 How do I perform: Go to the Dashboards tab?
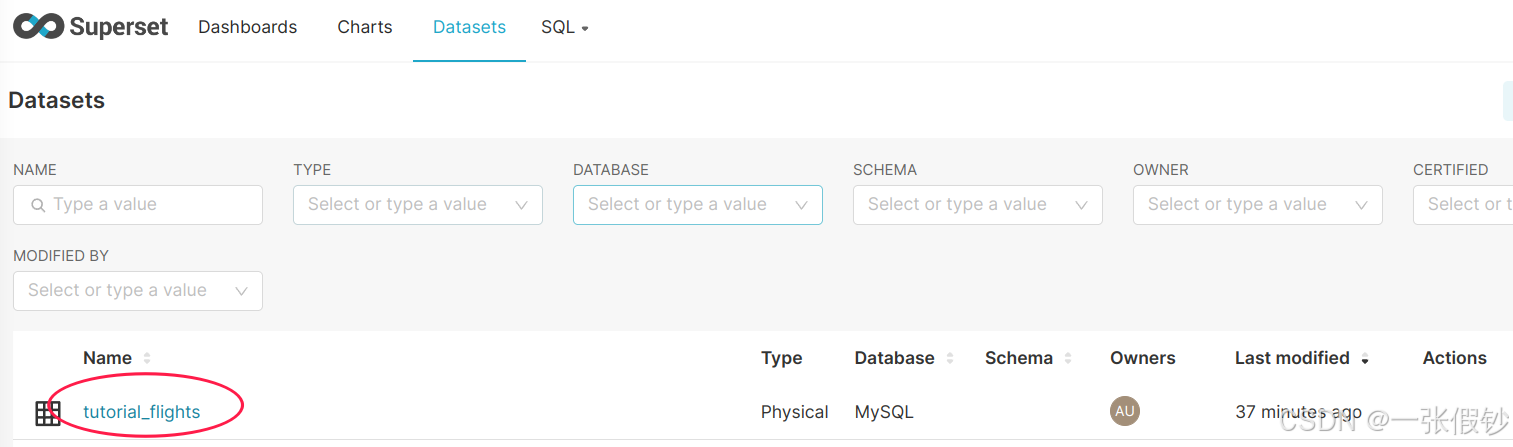(247, 27)
